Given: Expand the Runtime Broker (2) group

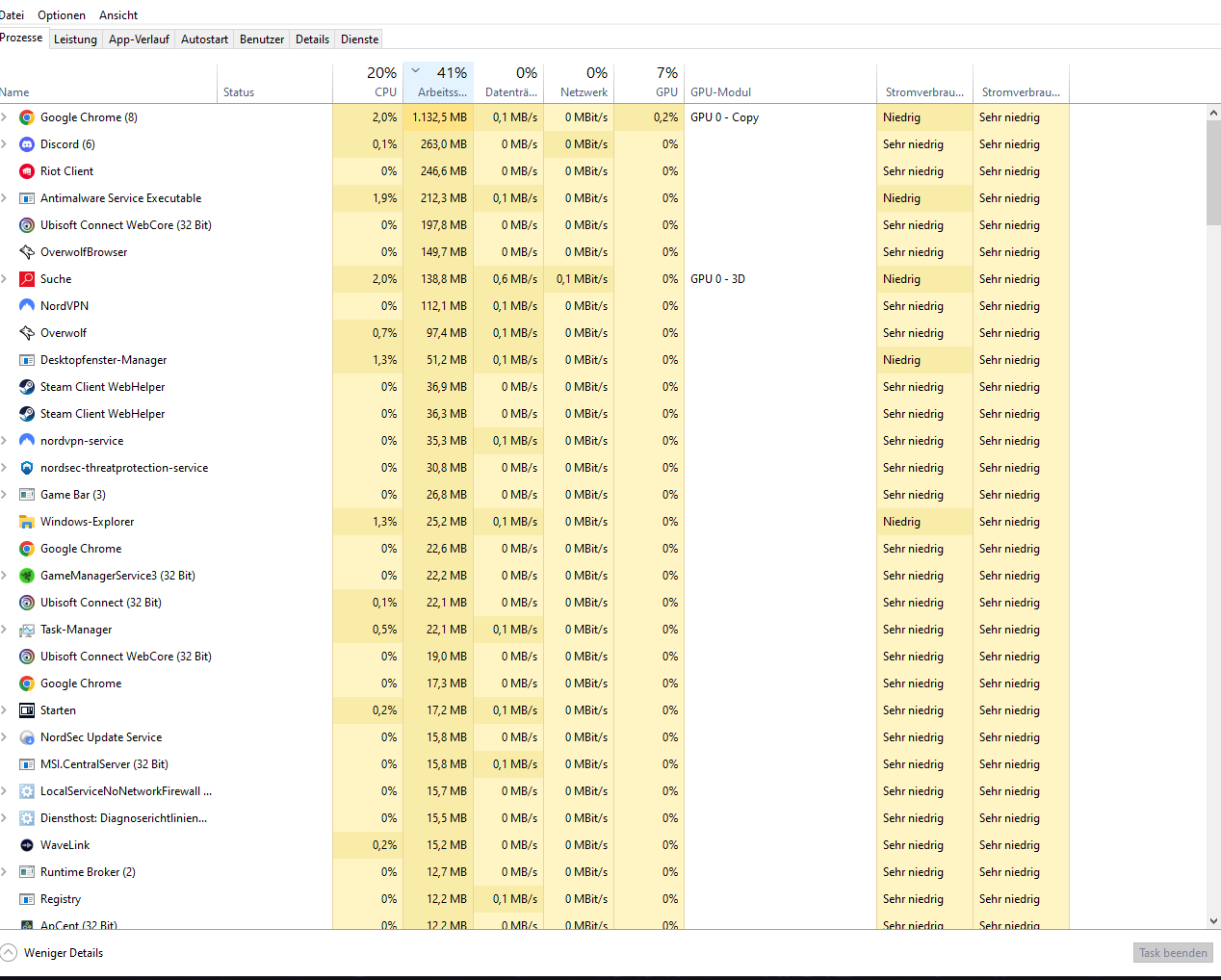Looking at the screenshot, I should (x=4, y=872).
